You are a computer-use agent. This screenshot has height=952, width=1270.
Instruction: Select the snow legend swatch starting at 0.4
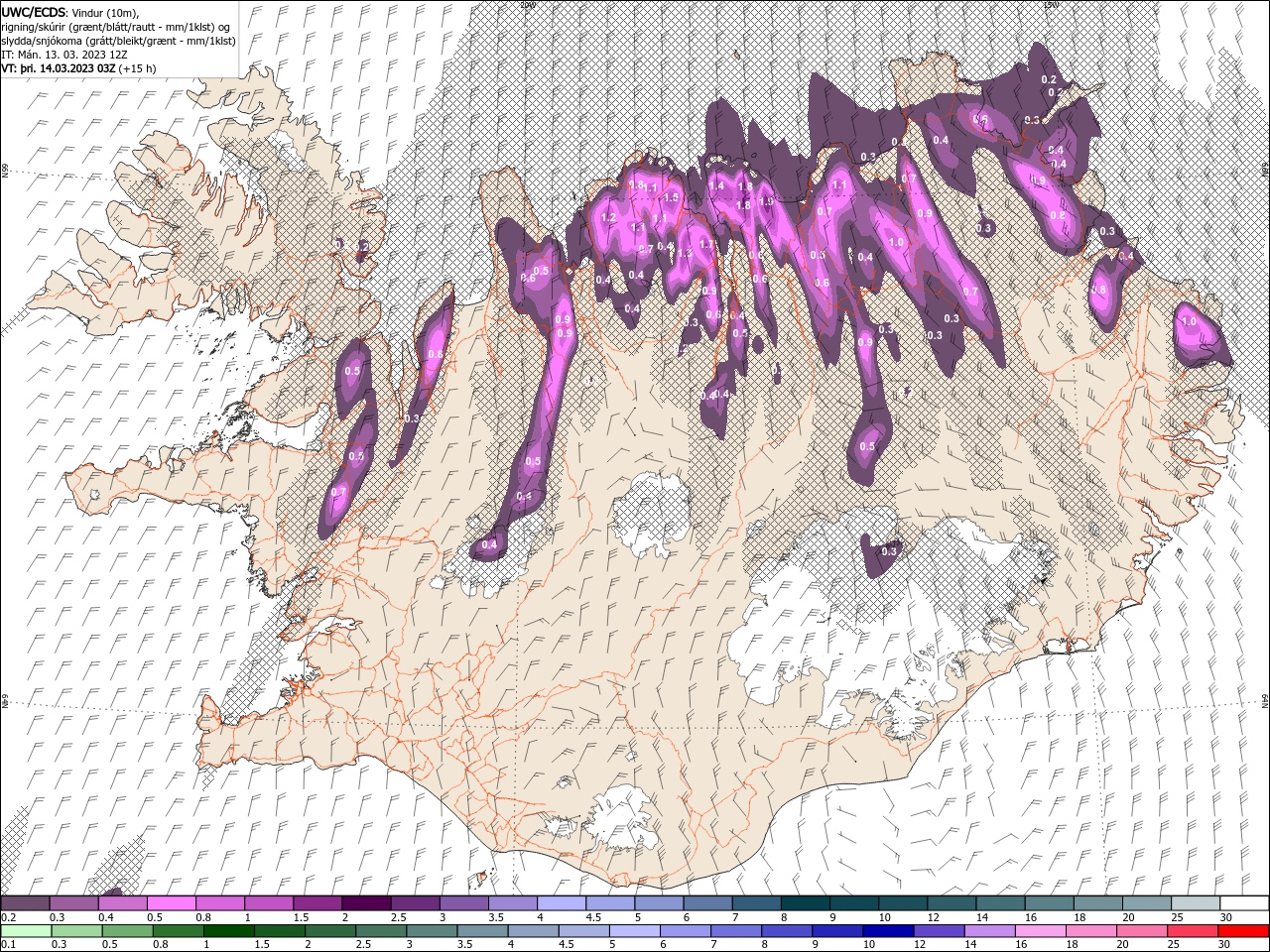point(123,903)
